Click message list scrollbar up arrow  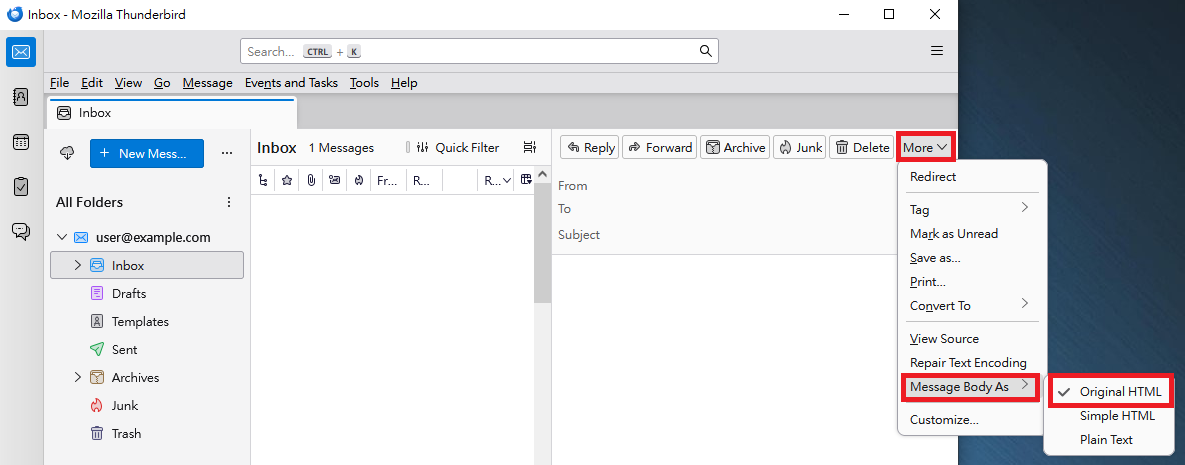[542, 176]
